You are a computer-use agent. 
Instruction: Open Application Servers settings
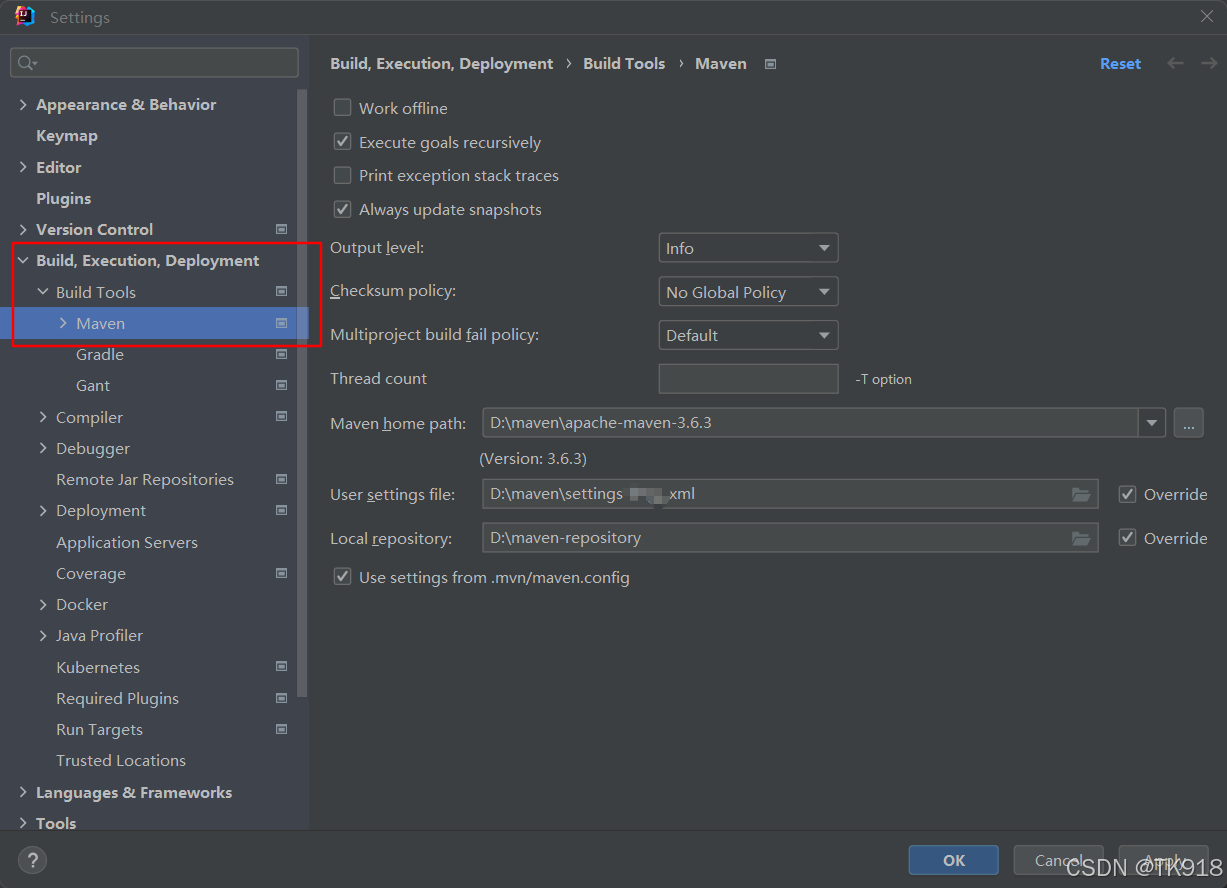point(127,542)
